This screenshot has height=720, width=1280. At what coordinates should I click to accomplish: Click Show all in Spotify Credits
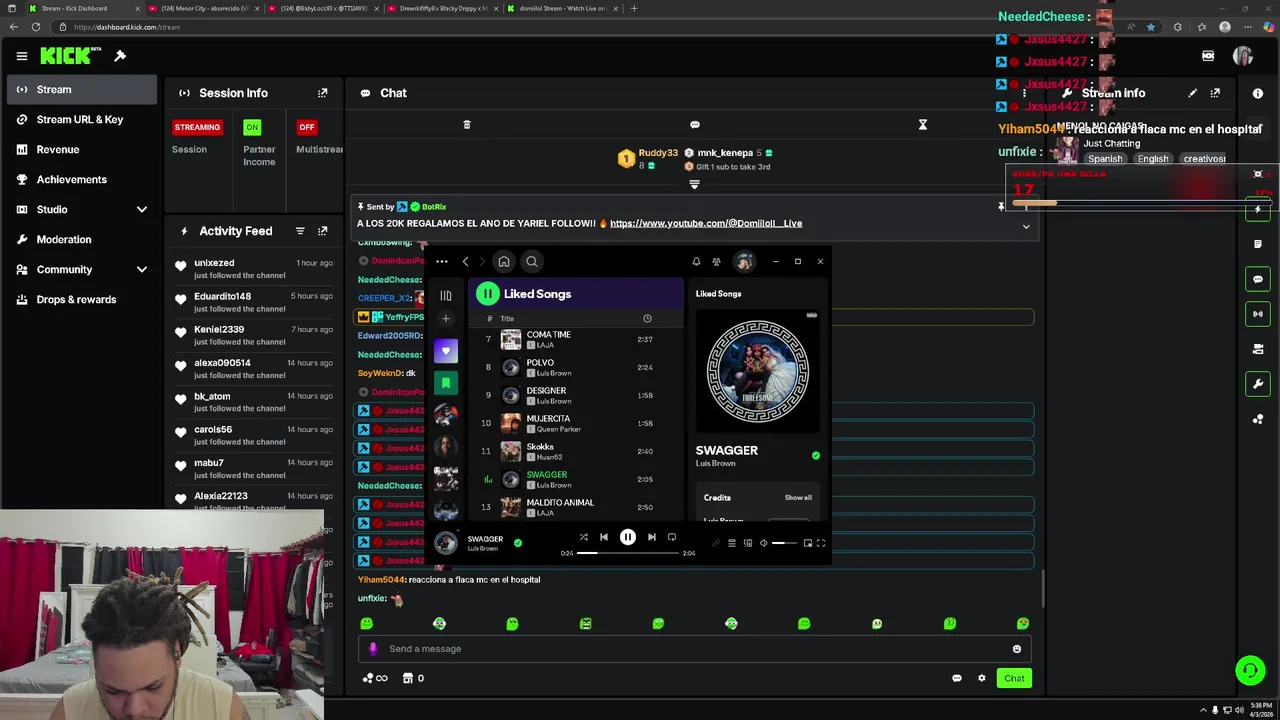pyautogui.click(x=798, y=498)
